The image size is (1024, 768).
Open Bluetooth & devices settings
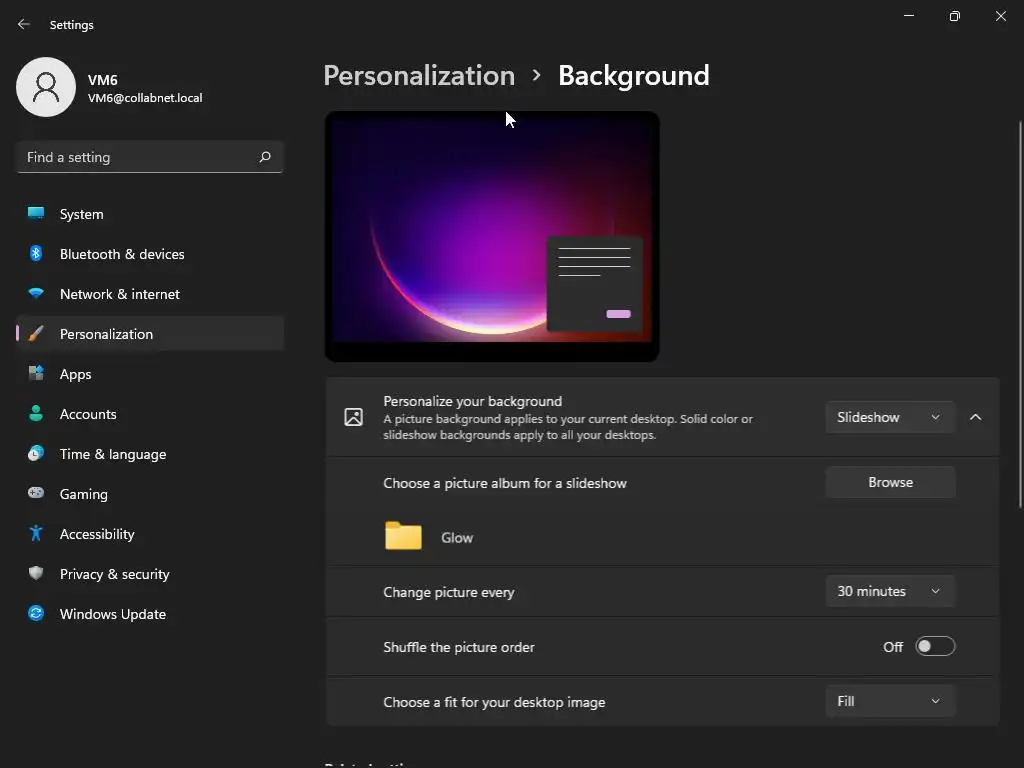150,254
